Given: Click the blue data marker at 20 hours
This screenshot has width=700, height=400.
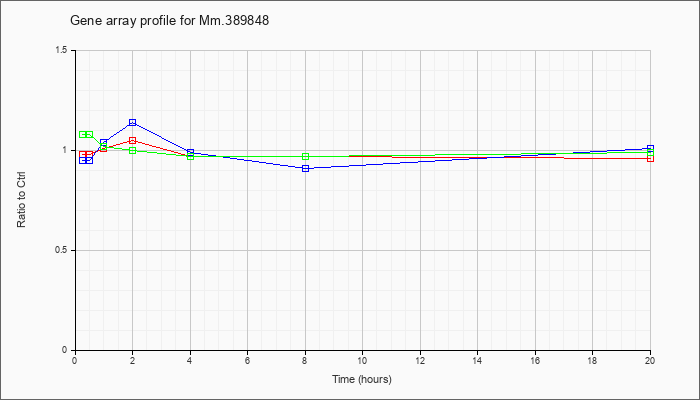Looking at the screenshot, I should pyautogui.click(x=650, y=149).
